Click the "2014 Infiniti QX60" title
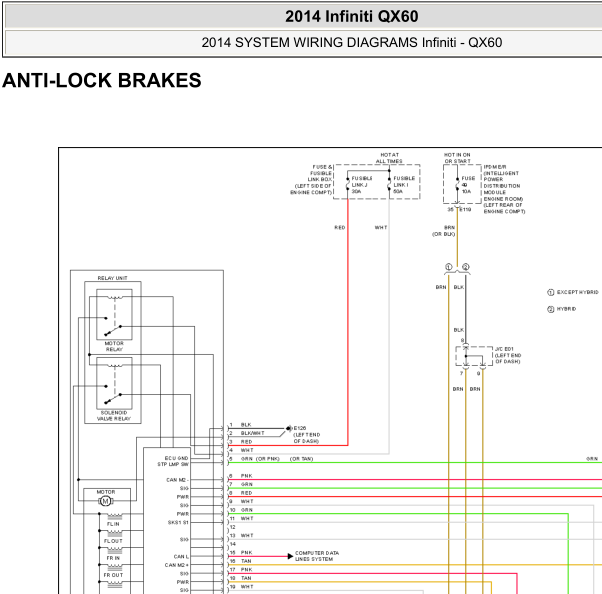Screen dimensions: 602x594 [351, 17]
